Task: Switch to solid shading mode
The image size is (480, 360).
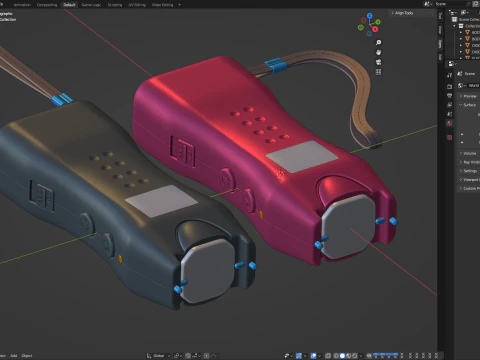Action: pos(342,356)
